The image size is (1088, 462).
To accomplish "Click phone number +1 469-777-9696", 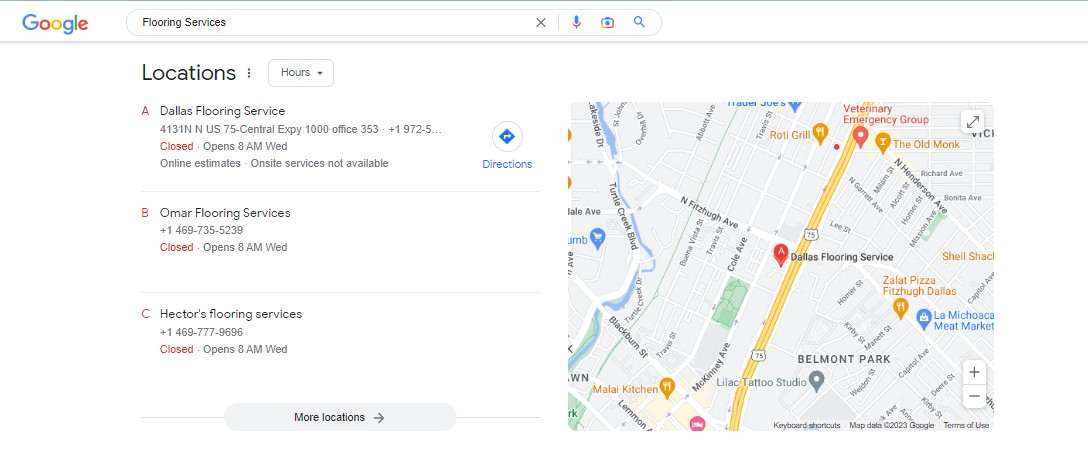I will click(x=201, y=332).
